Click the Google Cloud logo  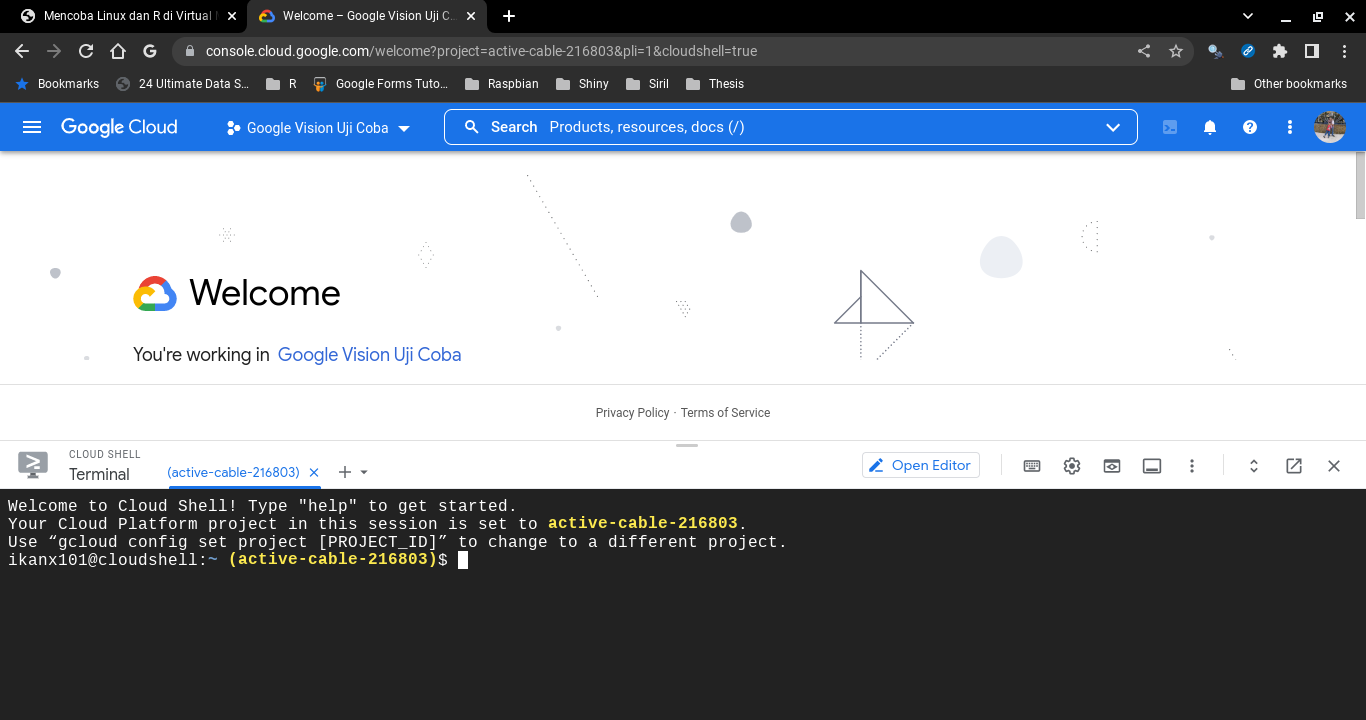pos(119,127)
